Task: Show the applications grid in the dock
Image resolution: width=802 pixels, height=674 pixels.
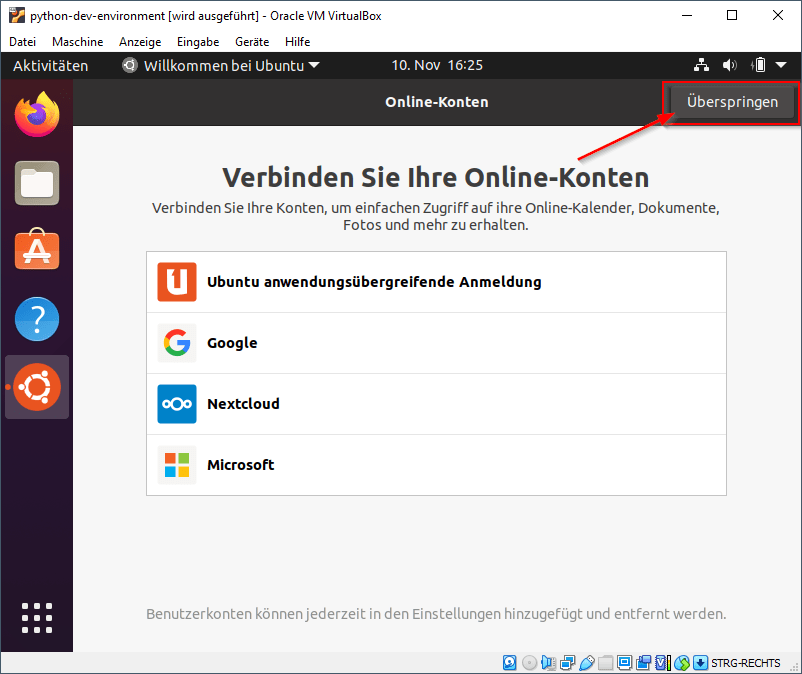Action: [36, 618]
